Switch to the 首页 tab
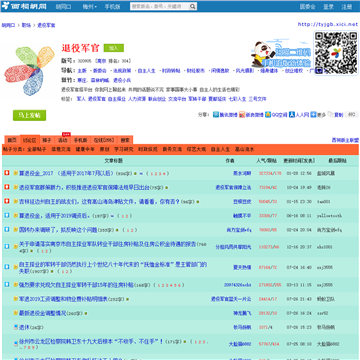 tap(12, 140)
